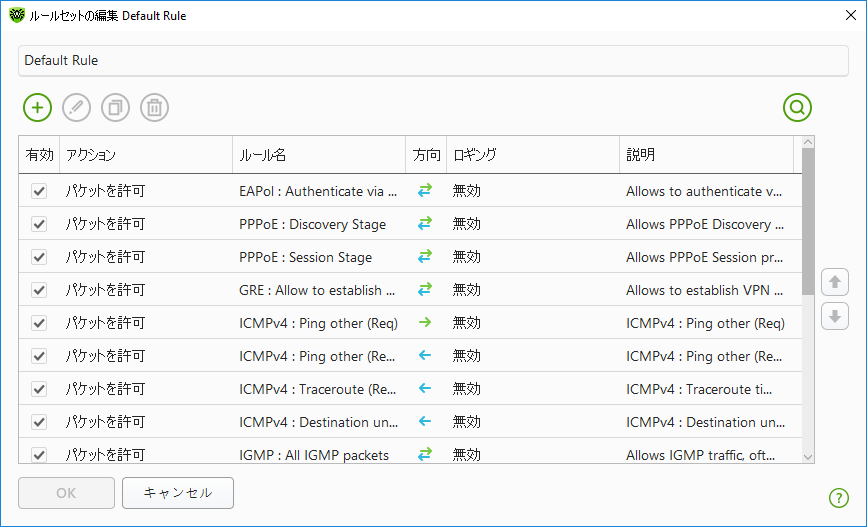The width and height of the screenshot is (867, 527).
Task: Click the アクション column header
Action: pos(145,155)
